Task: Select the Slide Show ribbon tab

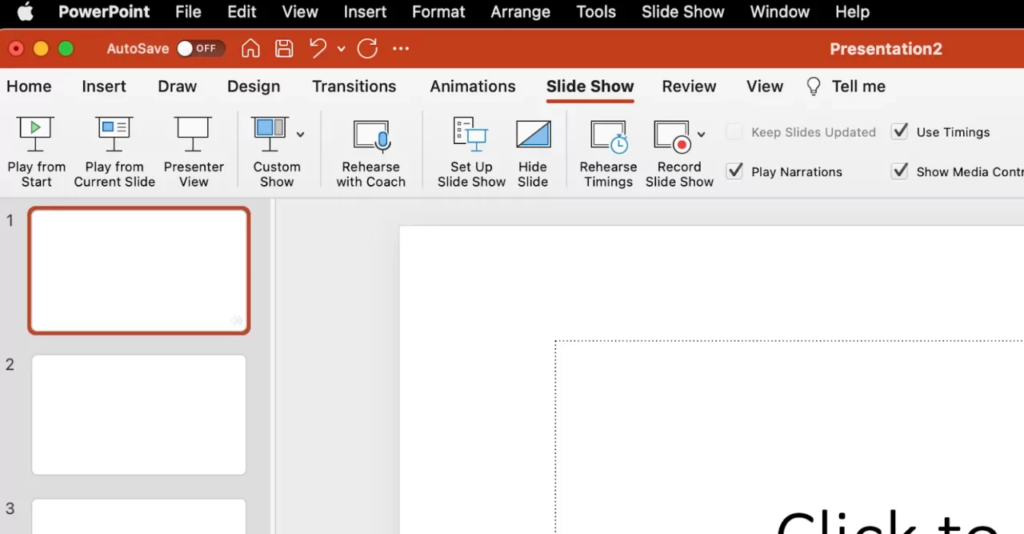Action: (x=590, y=86)
